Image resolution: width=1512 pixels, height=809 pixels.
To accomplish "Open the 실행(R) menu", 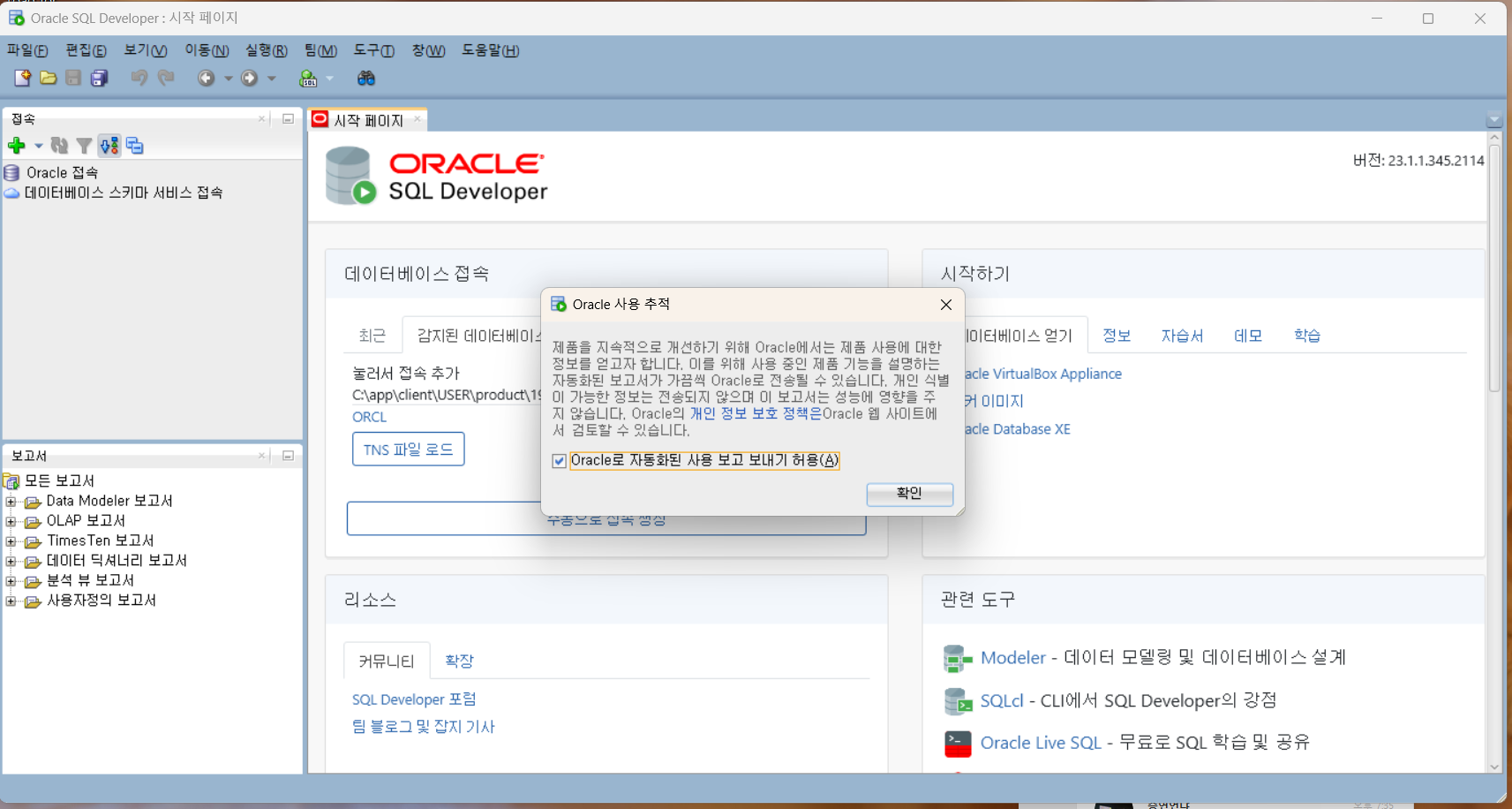I will (266, 50).
